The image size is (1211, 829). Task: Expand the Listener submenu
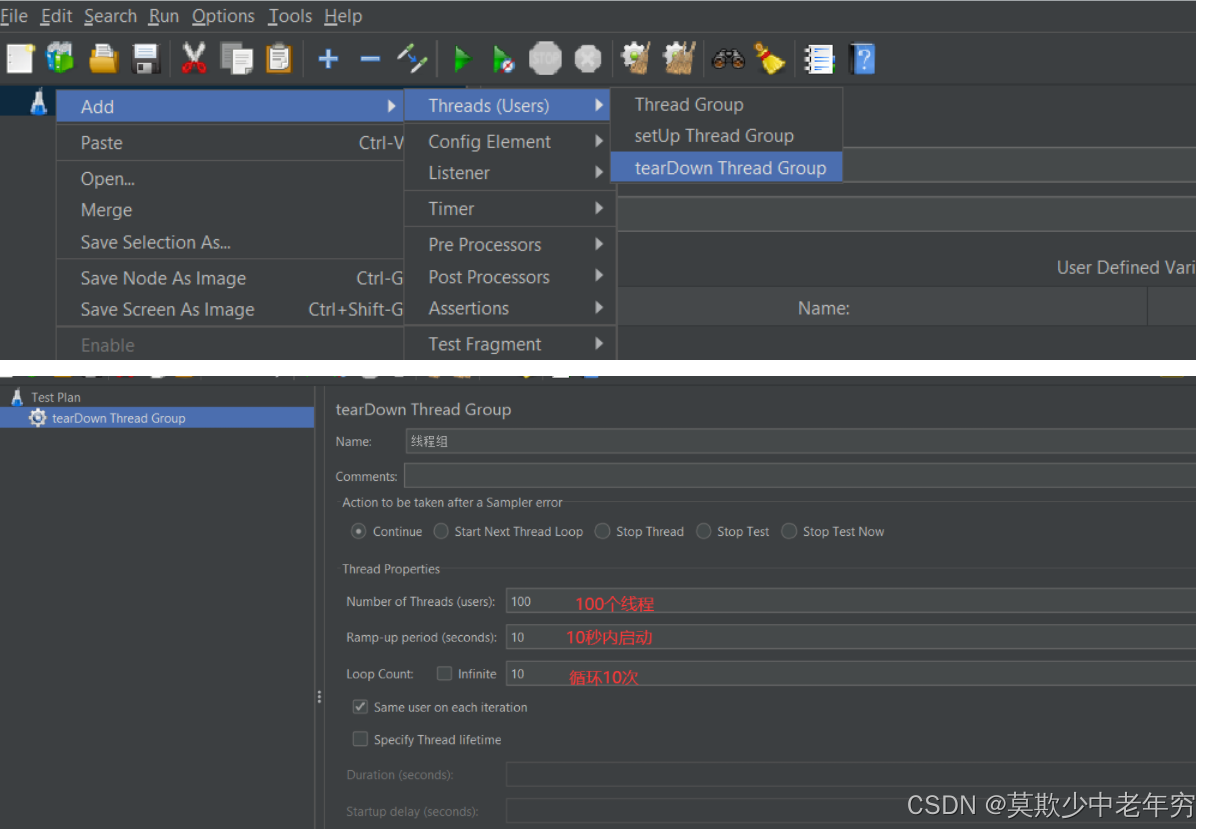510,173
